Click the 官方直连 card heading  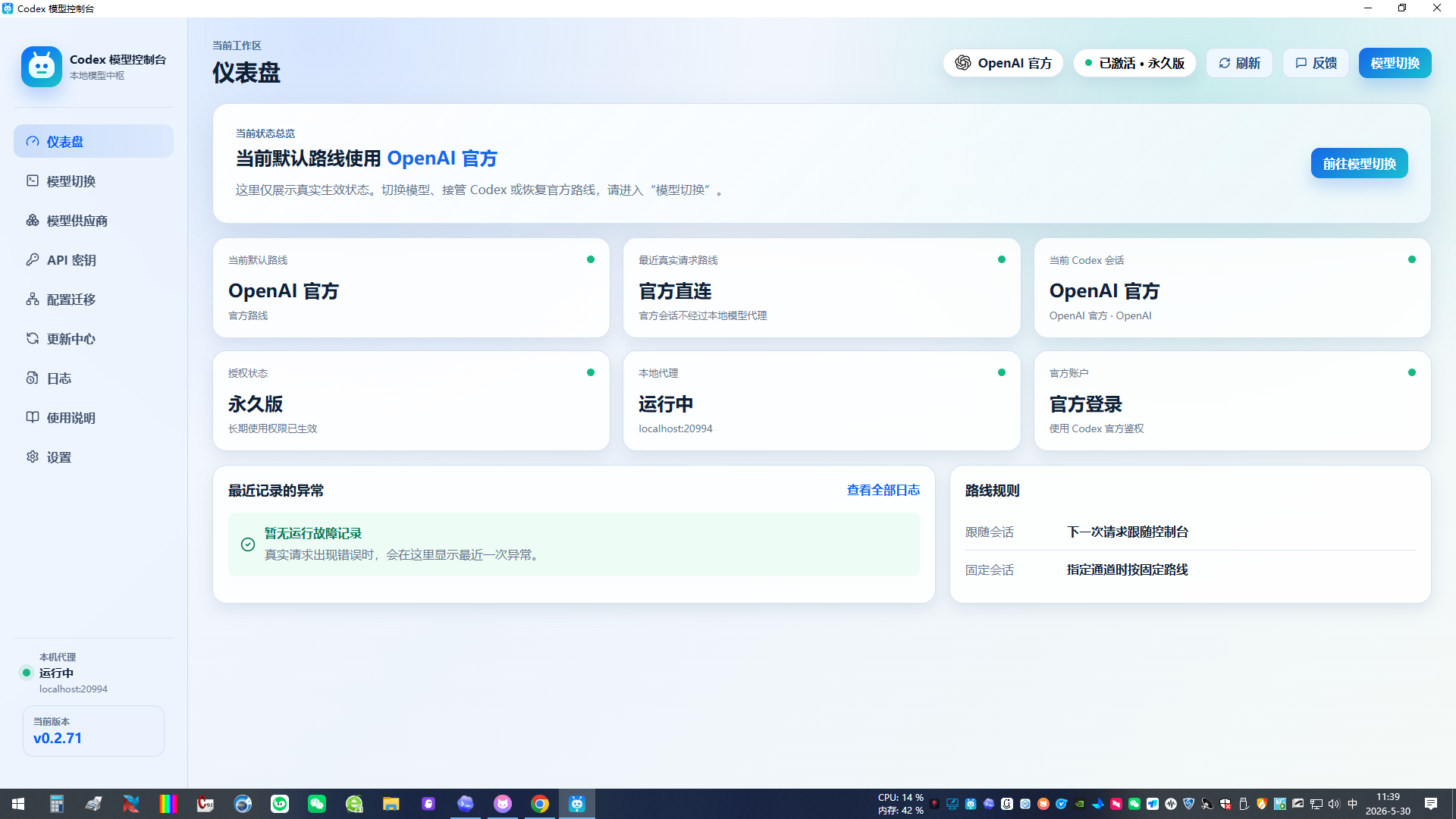[x=675, y=291]
